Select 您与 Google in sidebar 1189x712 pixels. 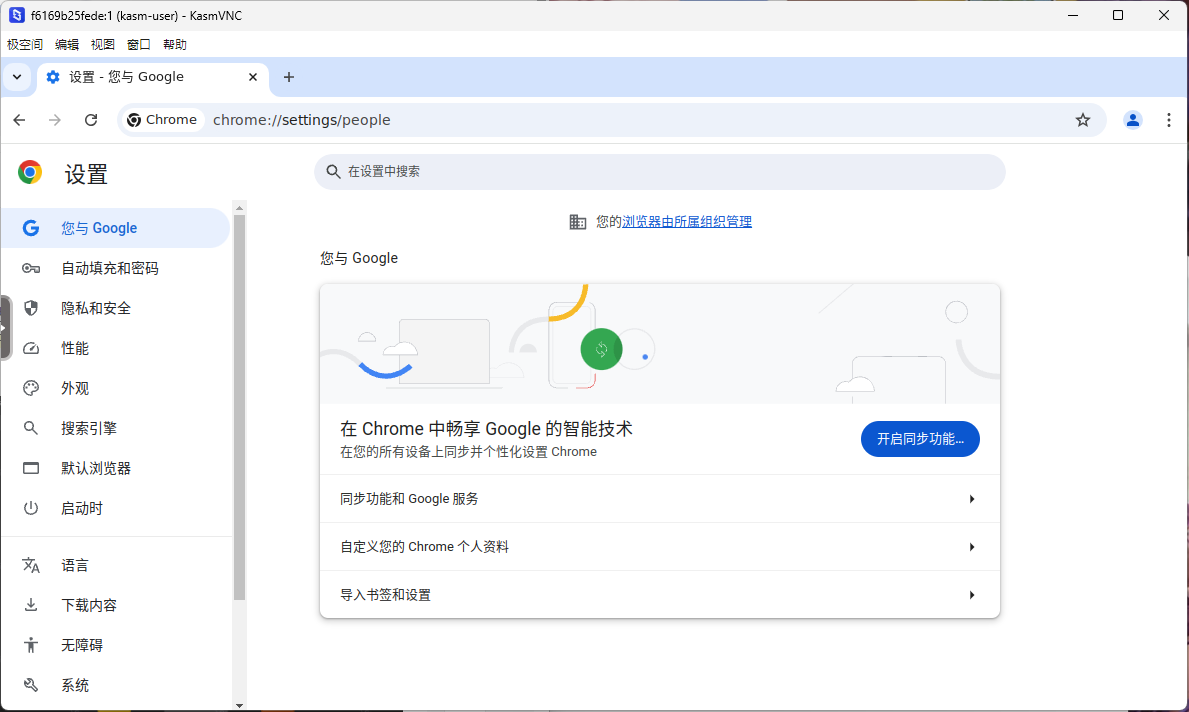pyautogui.click(x=115, y=228)
